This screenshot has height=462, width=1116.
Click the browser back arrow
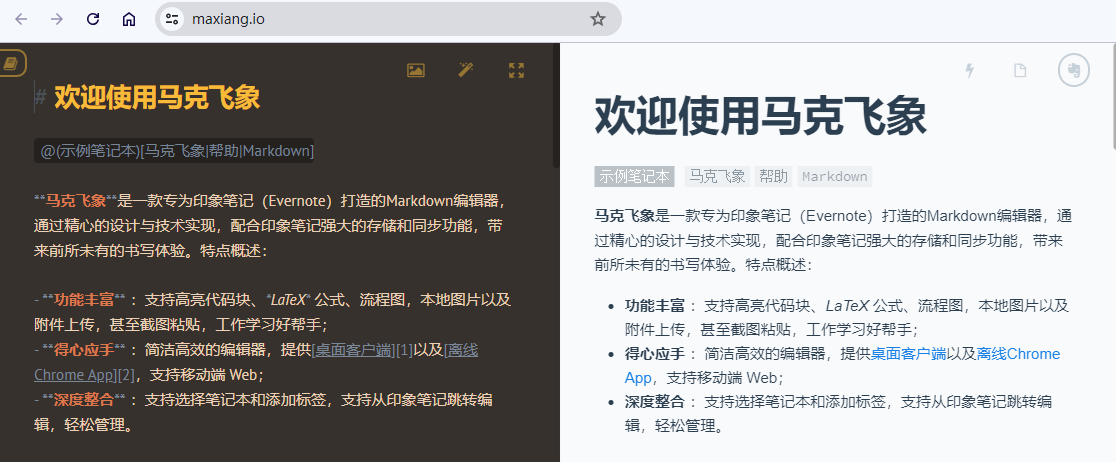click(21, 19)
